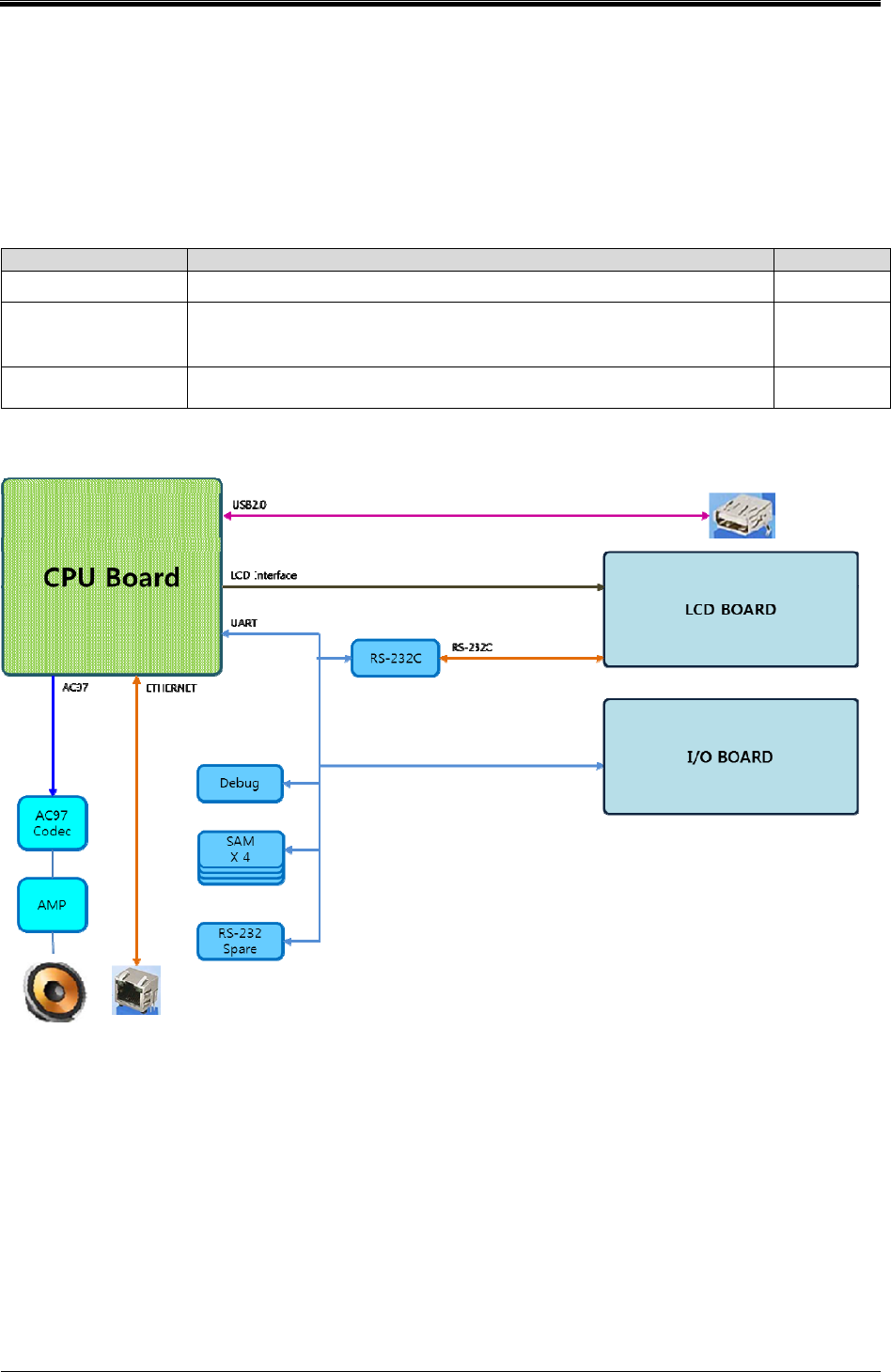Click the SAM X 4 stacked block
This screenshot has height=1372, width=891.
[x=241, y=857]
